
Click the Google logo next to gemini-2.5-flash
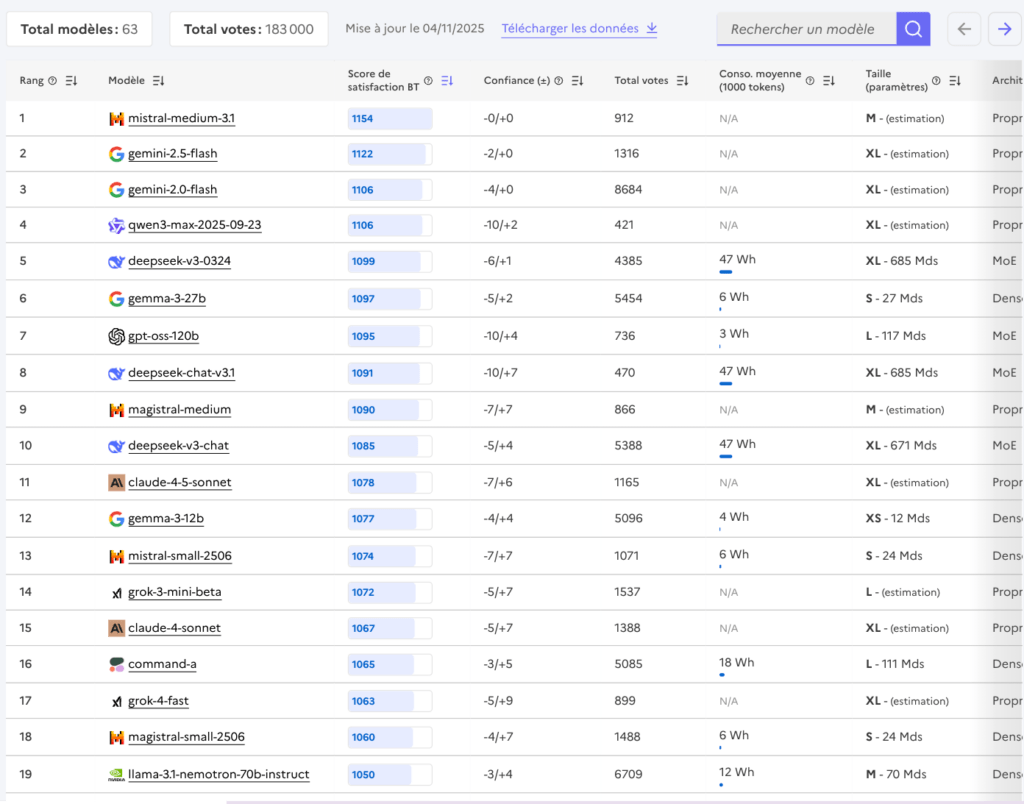tap(115, 154)
